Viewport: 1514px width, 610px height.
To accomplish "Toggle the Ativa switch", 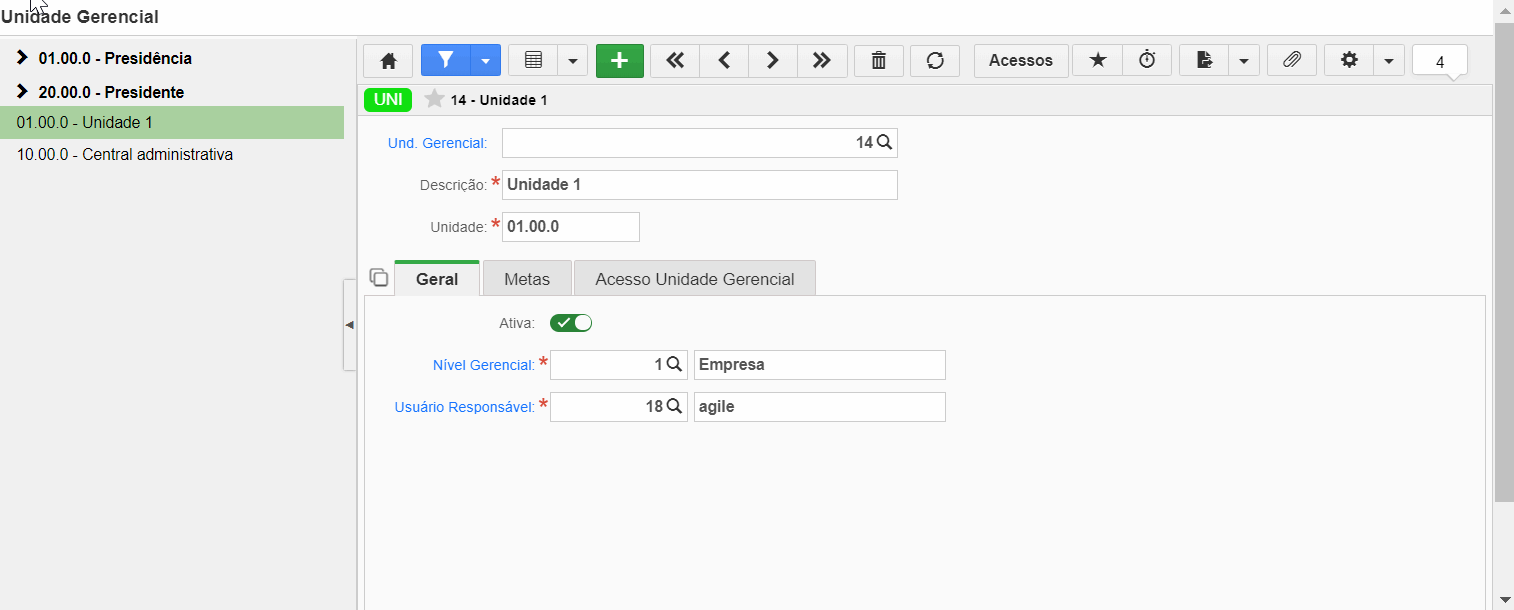I will (571, 323).
